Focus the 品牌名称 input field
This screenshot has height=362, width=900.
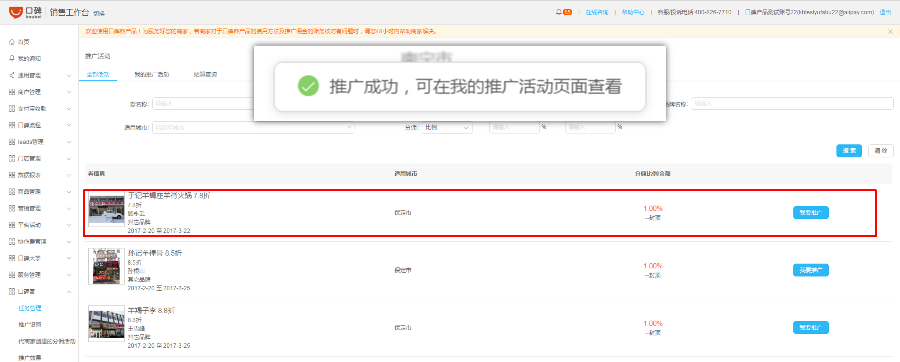(x=793, y=103)
